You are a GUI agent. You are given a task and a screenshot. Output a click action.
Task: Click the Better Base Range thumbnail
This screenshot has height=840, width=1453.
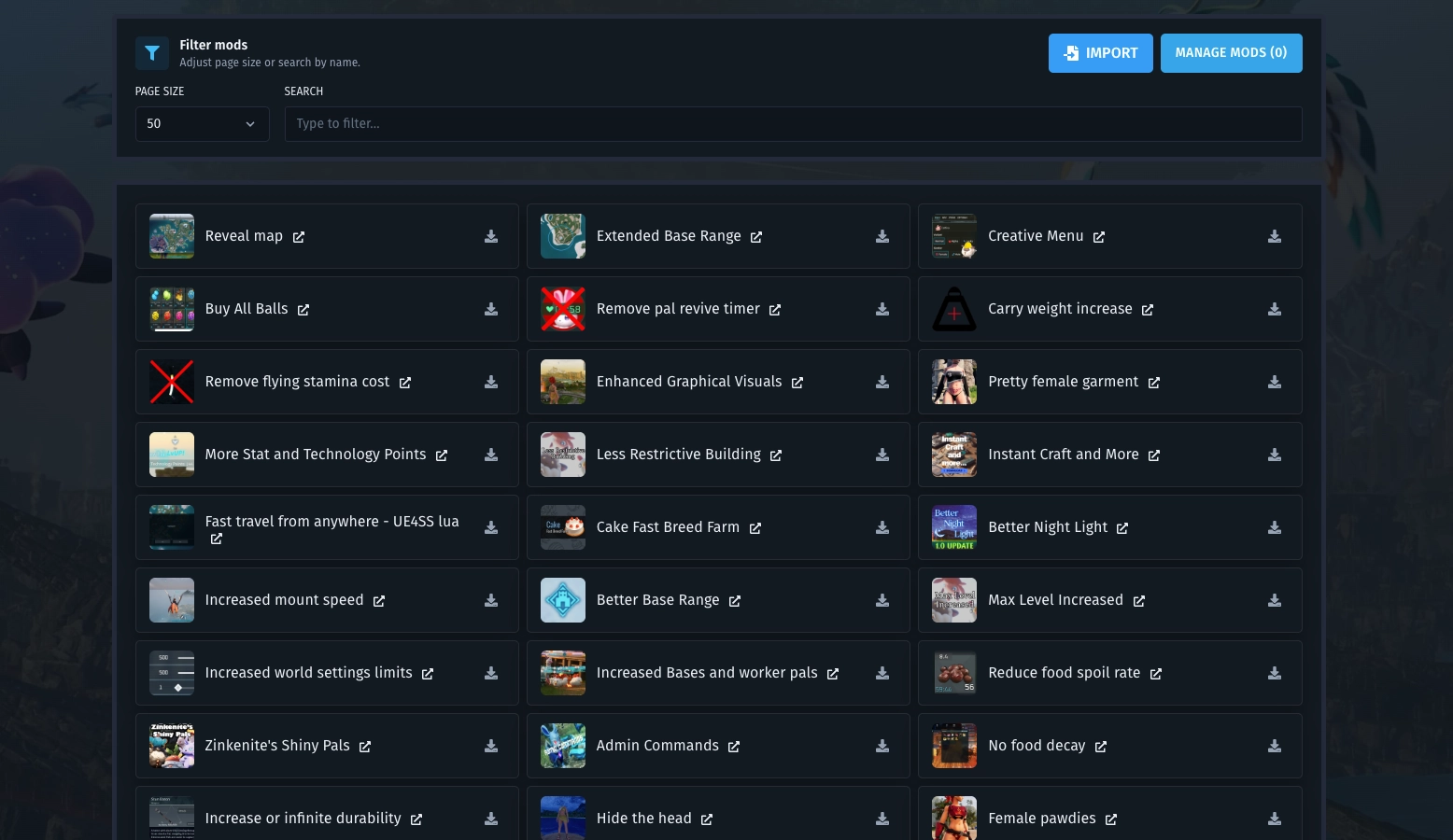click(563, 600)
